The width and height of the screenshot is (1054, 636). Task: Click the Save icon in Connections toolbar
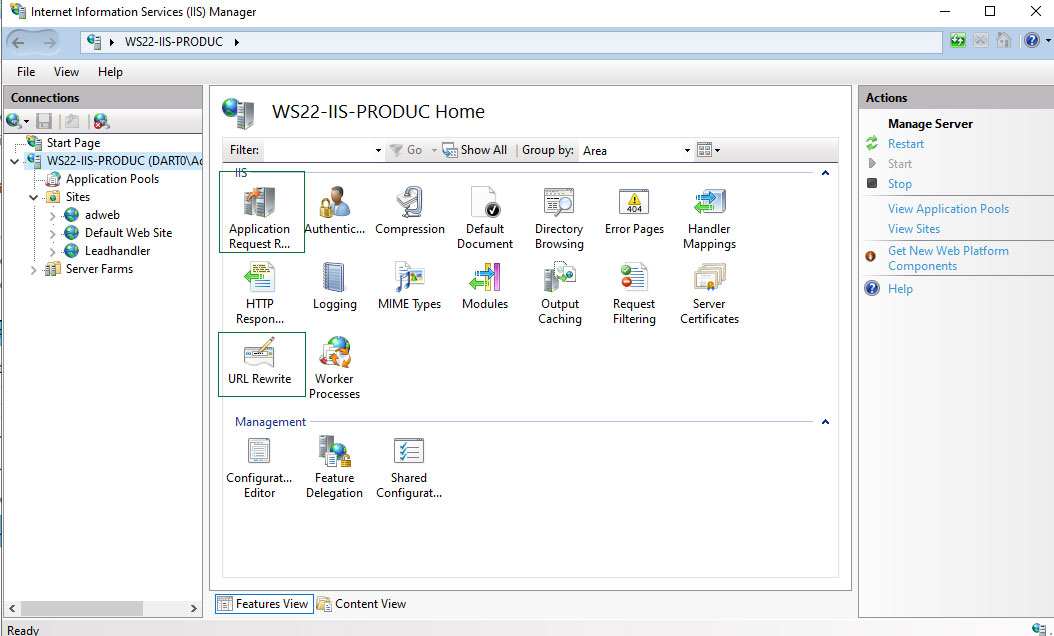(x=44, y=121)
